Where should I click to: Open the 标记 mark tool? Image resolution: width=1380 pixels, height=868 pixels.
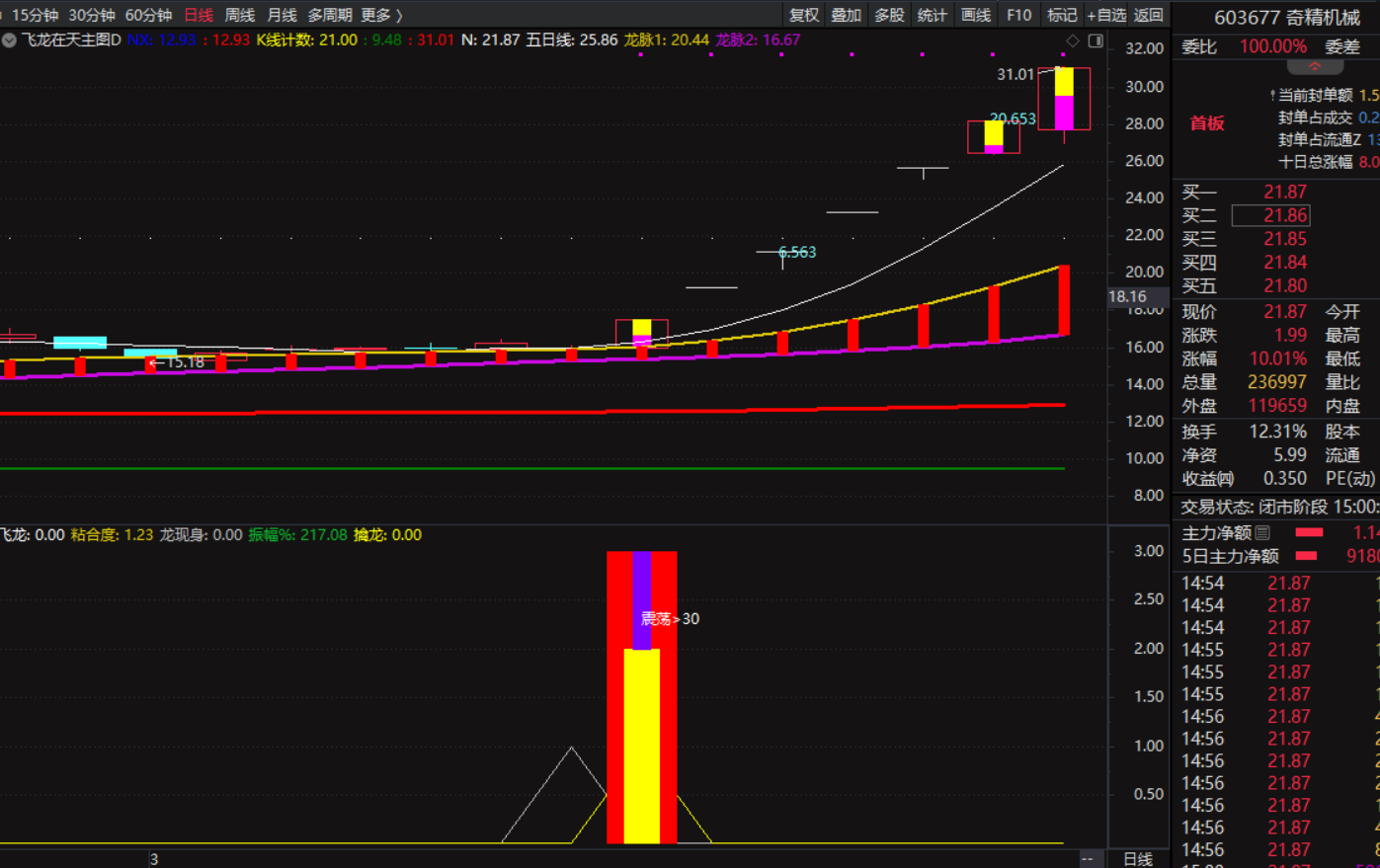click(x=1062, y=15)
